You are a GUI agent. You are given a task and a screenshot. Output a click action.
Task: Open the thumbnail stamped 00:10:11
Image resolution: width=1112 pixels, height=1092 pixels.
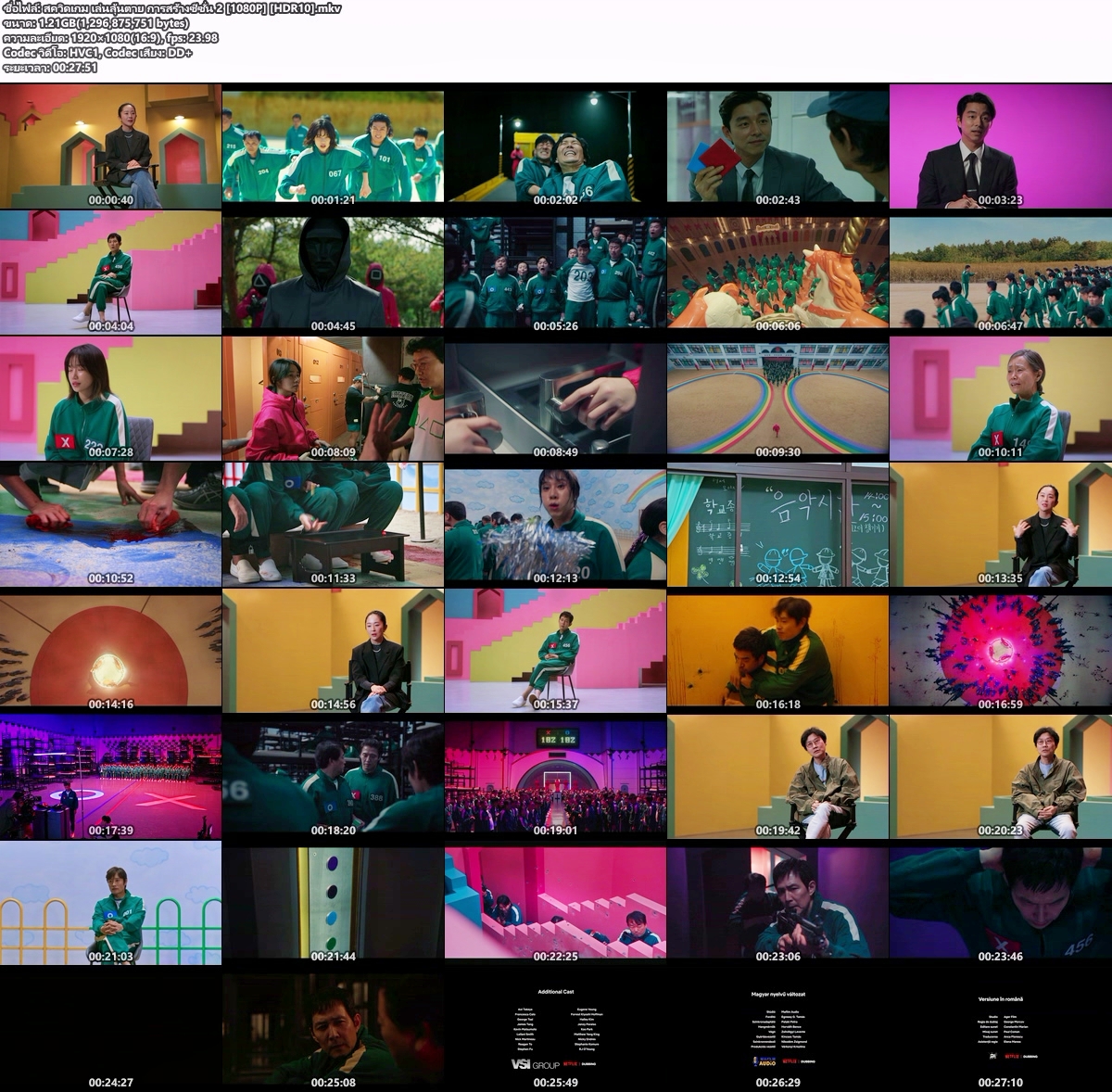[x=1001, y=399]
